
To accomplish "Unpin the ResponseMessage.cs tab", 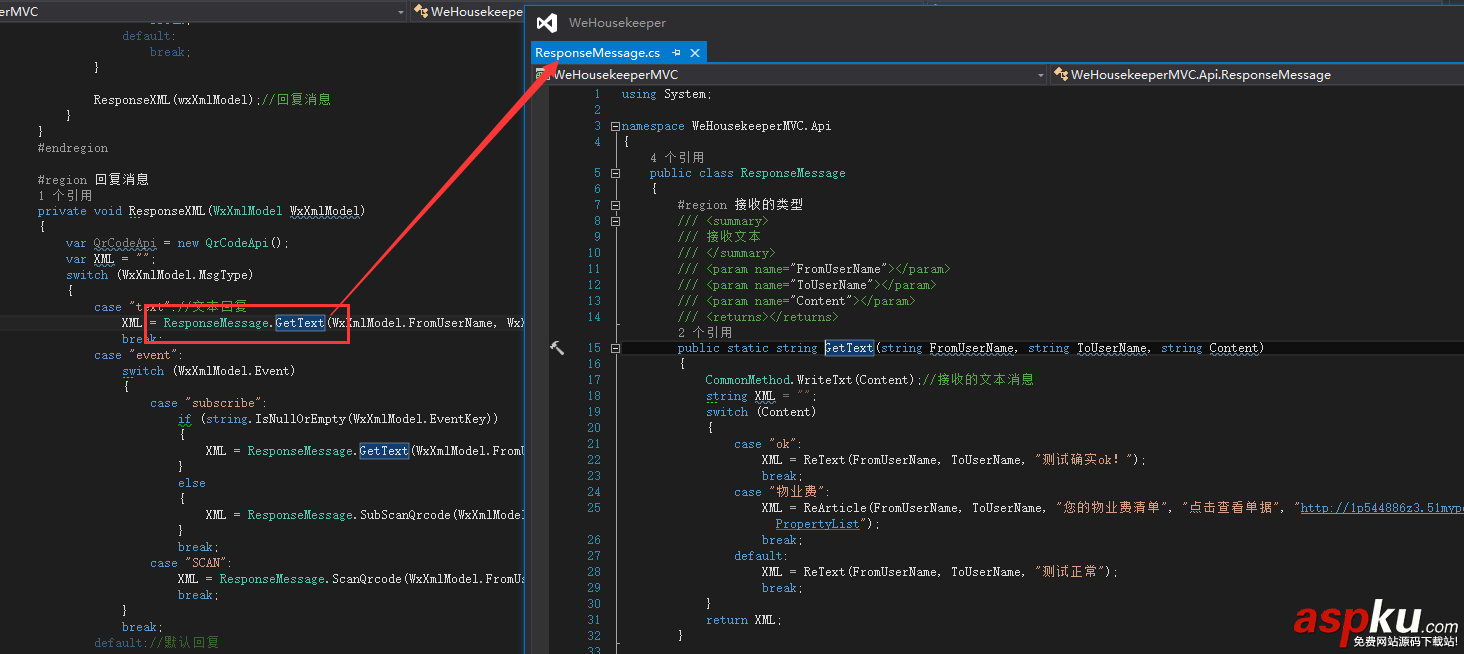I will point(676,52).
